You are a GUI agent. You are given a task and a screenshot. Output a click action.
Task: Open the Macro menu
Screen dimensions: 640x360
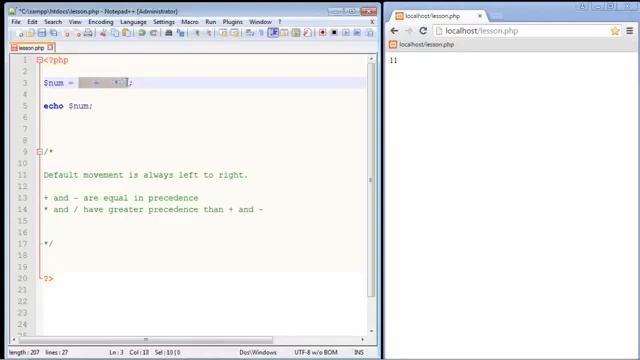point(190,22)
